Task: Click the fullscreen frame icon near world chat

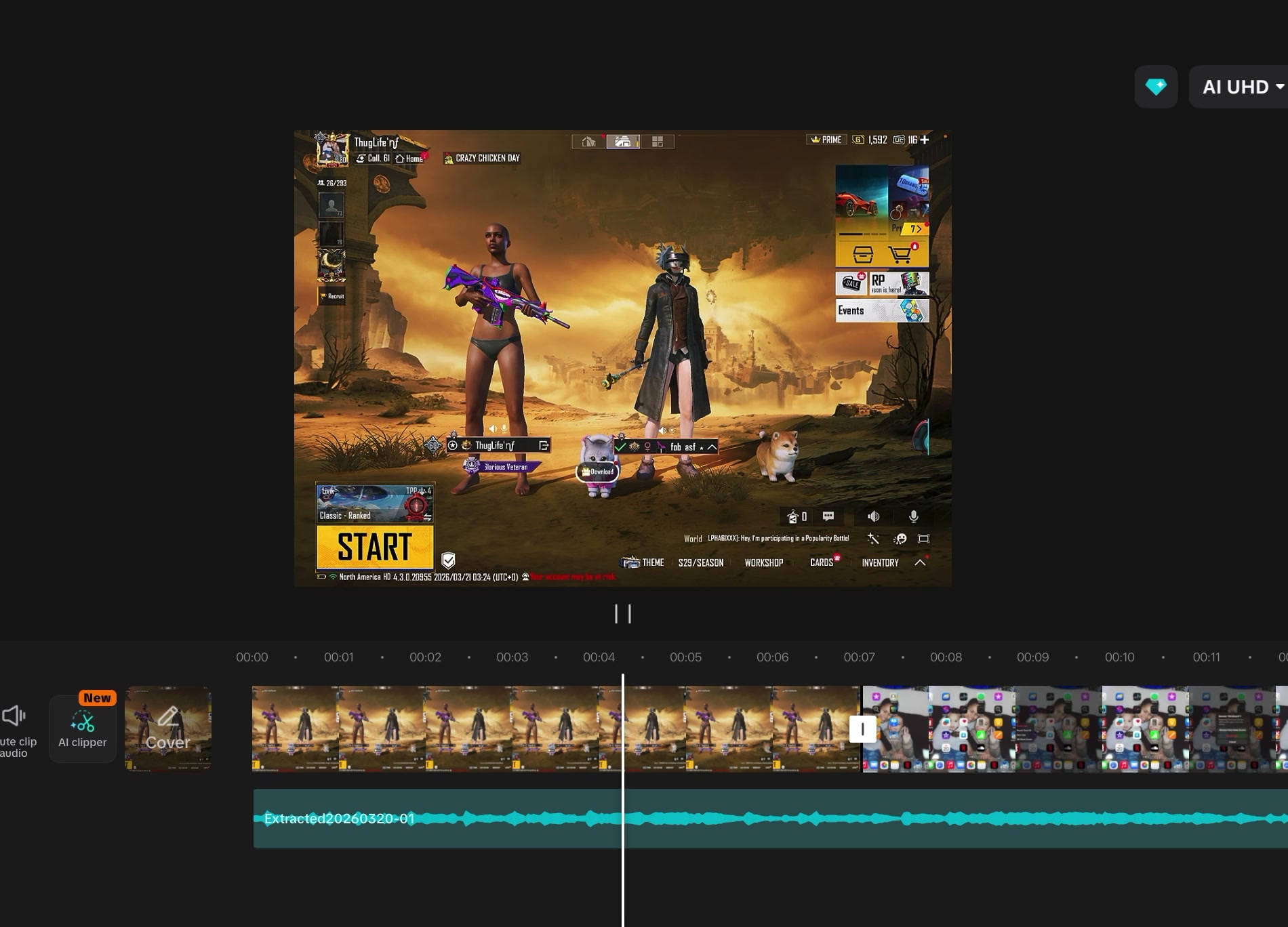Action: coord(923,539)
